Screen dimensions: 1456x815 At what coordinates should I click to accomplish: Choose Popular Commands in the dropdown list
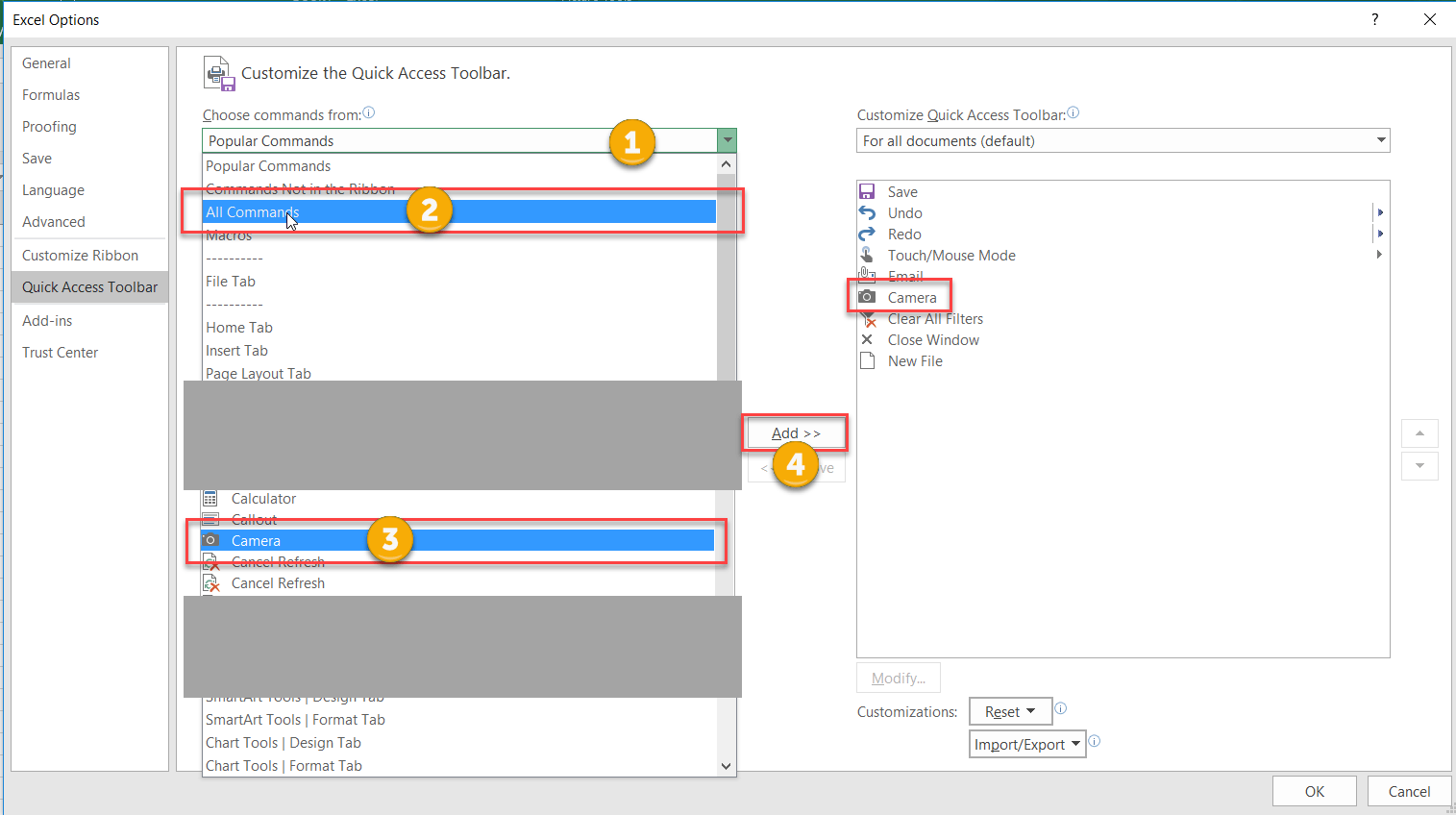point(459,166)
